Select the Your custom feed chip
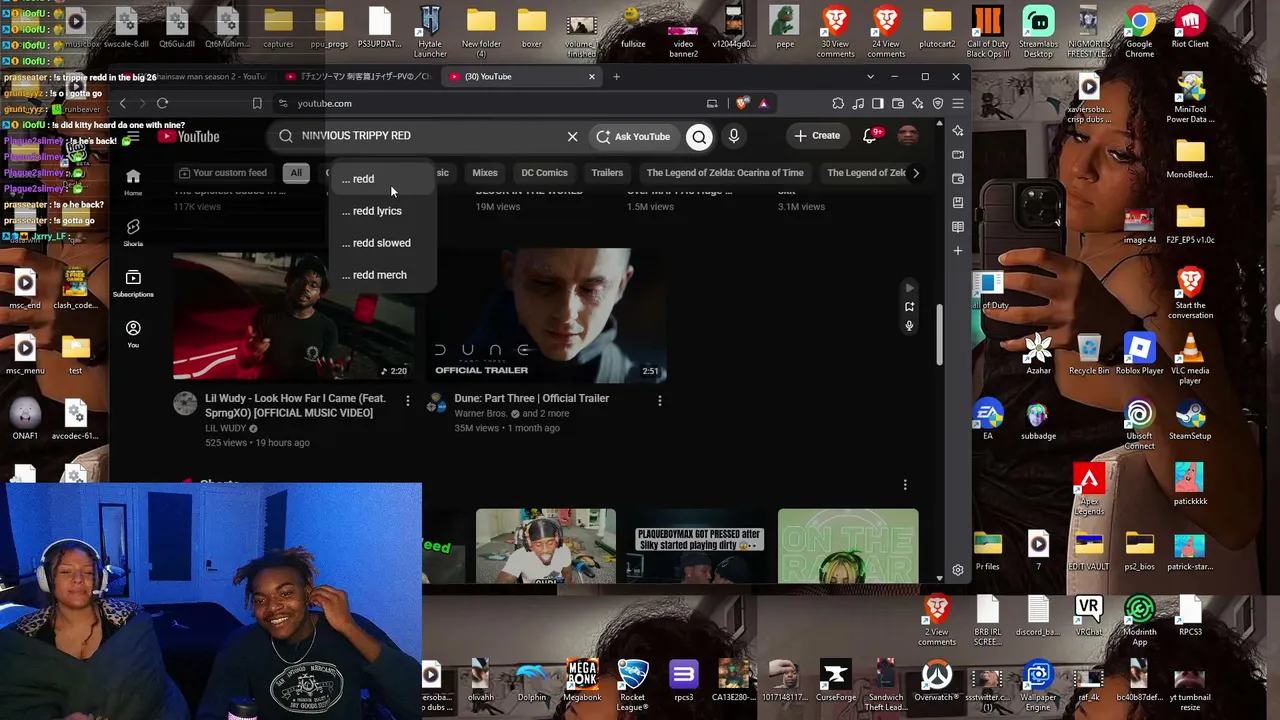Viewport: 1280px width, 720px height. [223, 173]
